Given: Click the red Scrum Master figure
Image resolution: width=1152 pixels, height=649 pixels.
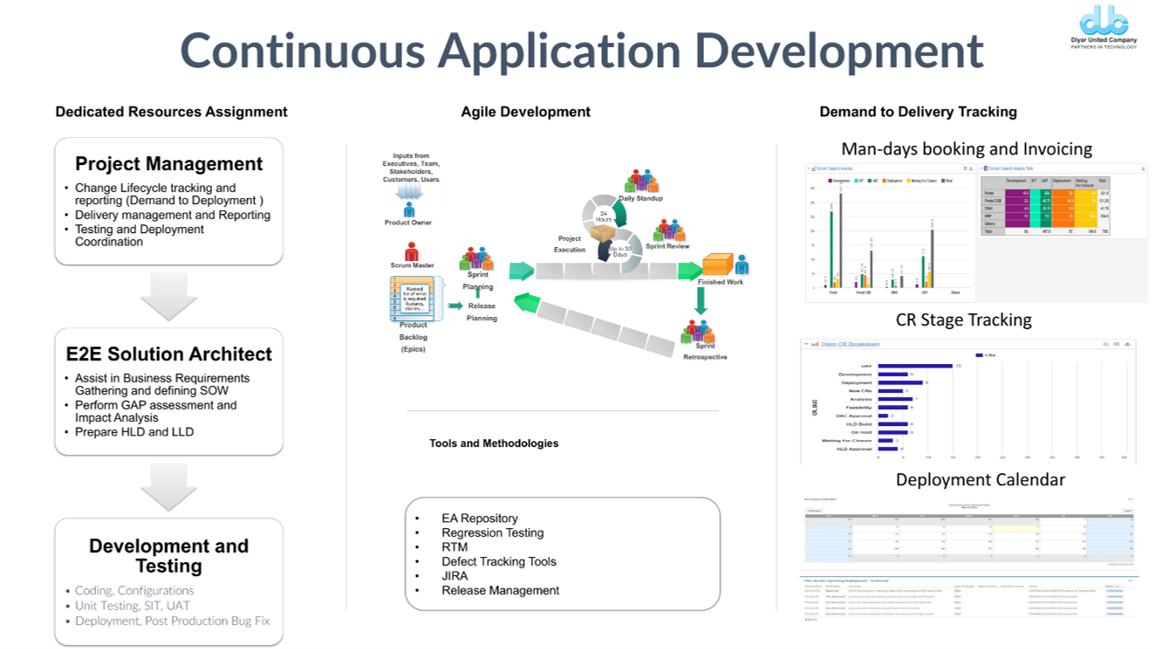Looking at the screenshot, I should point(411,251).
